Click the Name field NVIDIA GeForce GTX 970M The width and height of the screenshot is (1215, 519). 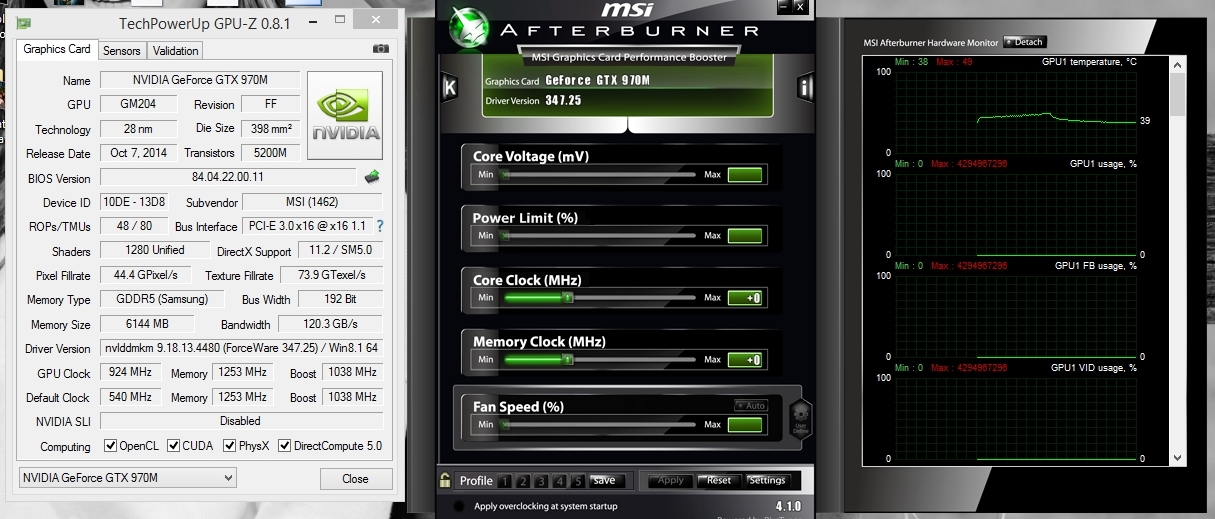pyautogui.click(x=200, y=80)
